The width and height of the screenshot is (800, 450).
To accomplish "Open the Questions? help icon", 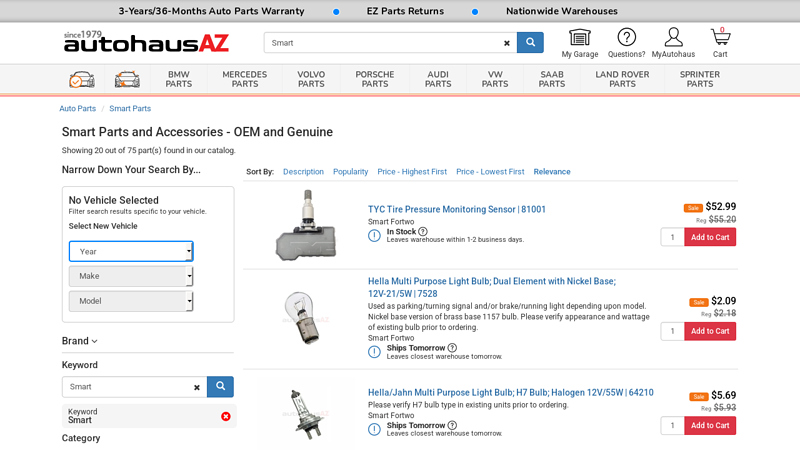I will pyautogui.click(x=626, y=43).
